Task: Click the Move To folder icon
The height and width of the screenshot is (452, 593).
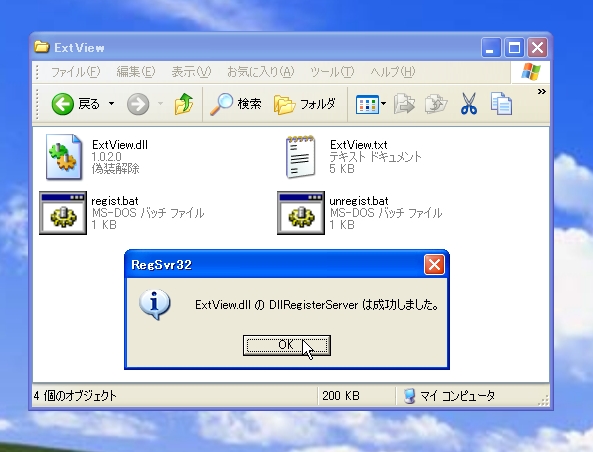Action: [x=404, y=104]
